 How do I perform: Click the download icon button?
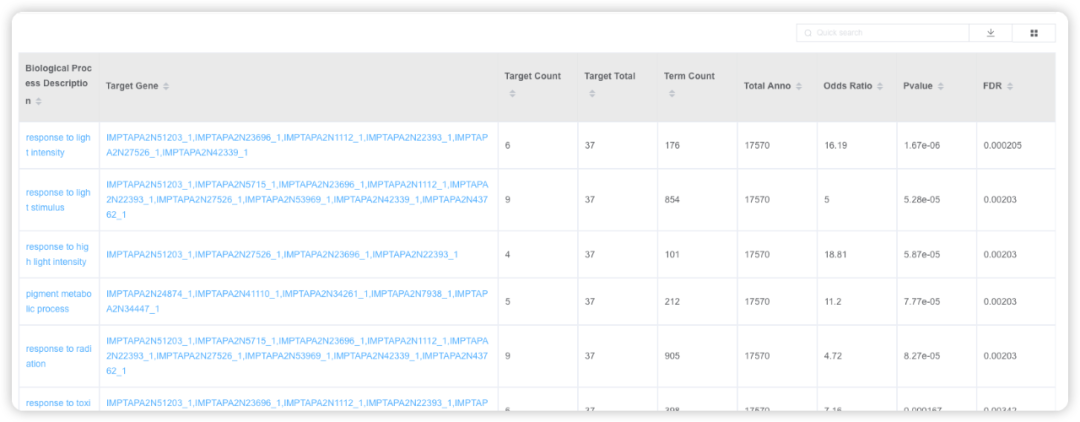(x=990, y=33)
